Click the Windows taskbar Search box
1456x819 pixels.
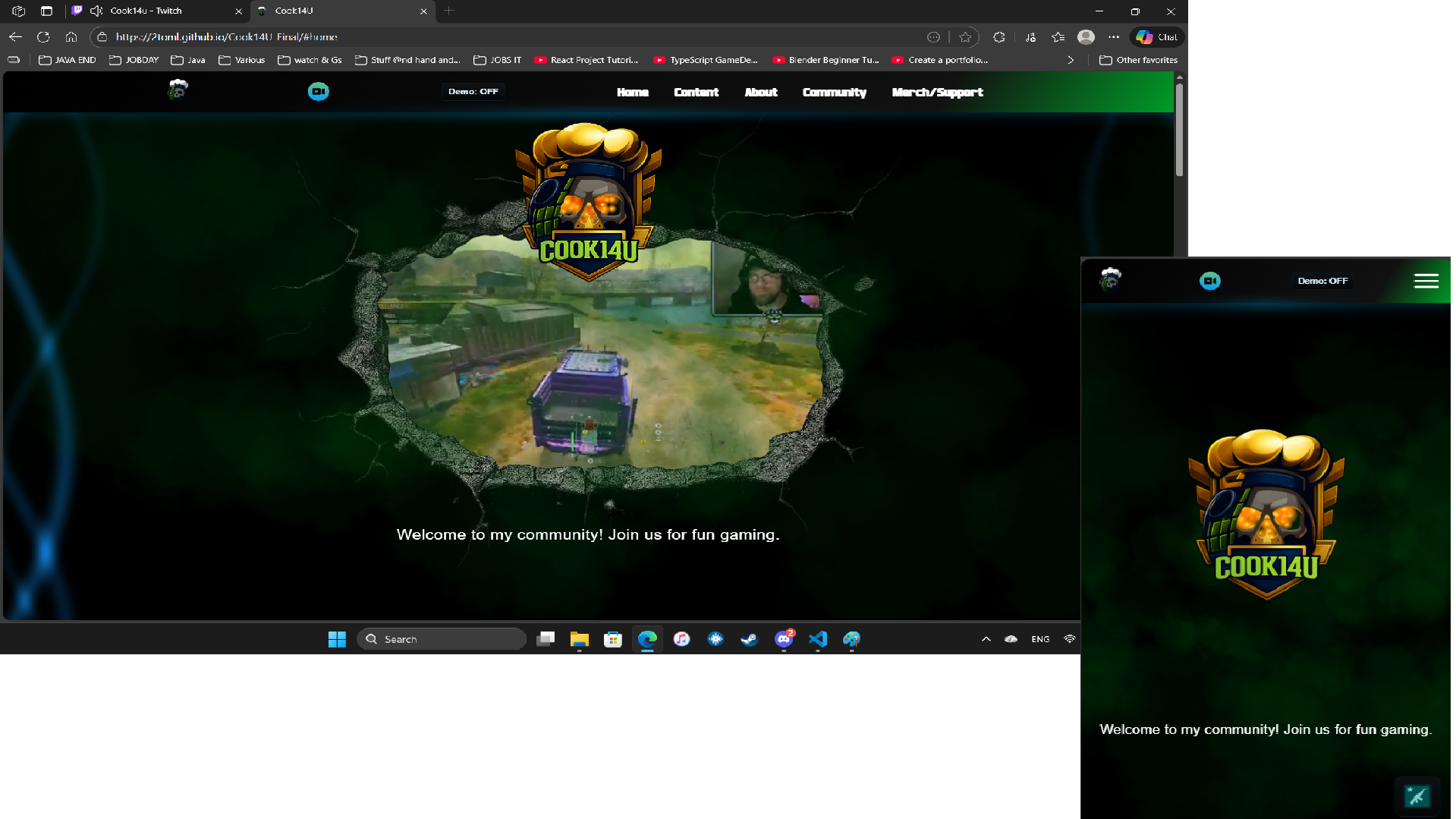coord(442,639)
